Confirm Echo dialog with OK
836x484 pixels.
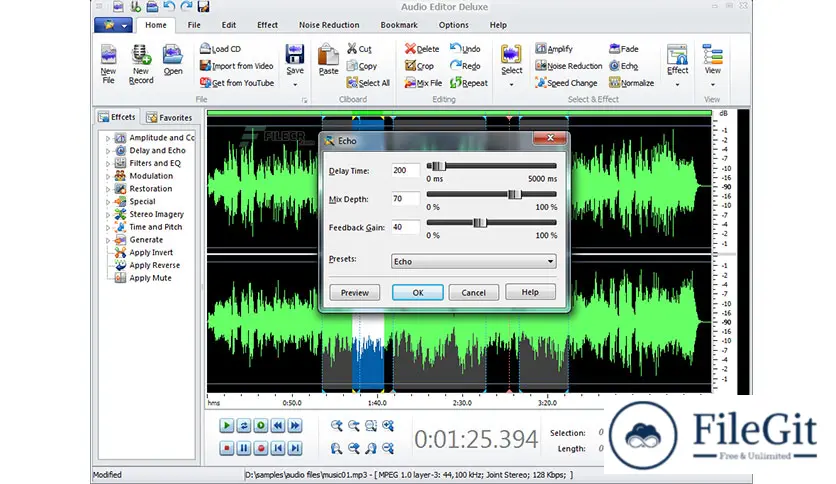point(417,293)
